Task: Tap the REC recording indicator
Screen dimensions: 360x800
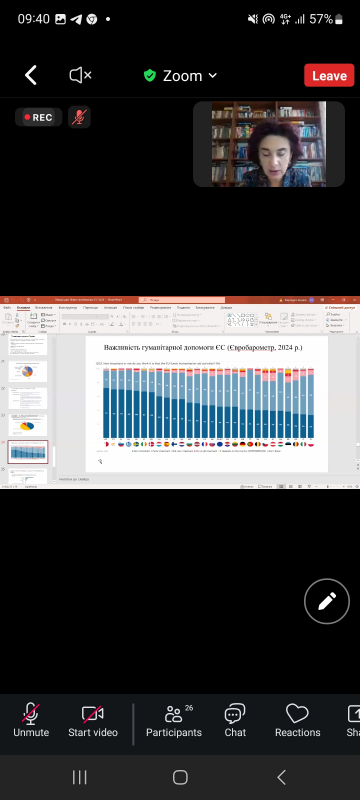Action: click(39, 117)
